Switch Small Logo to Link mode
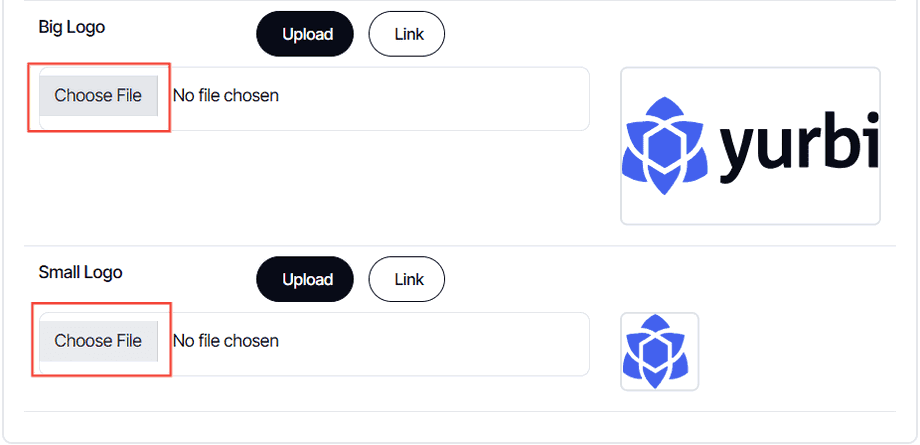The width and height of the screenshot is (920, 445). [x=407, y=279]
